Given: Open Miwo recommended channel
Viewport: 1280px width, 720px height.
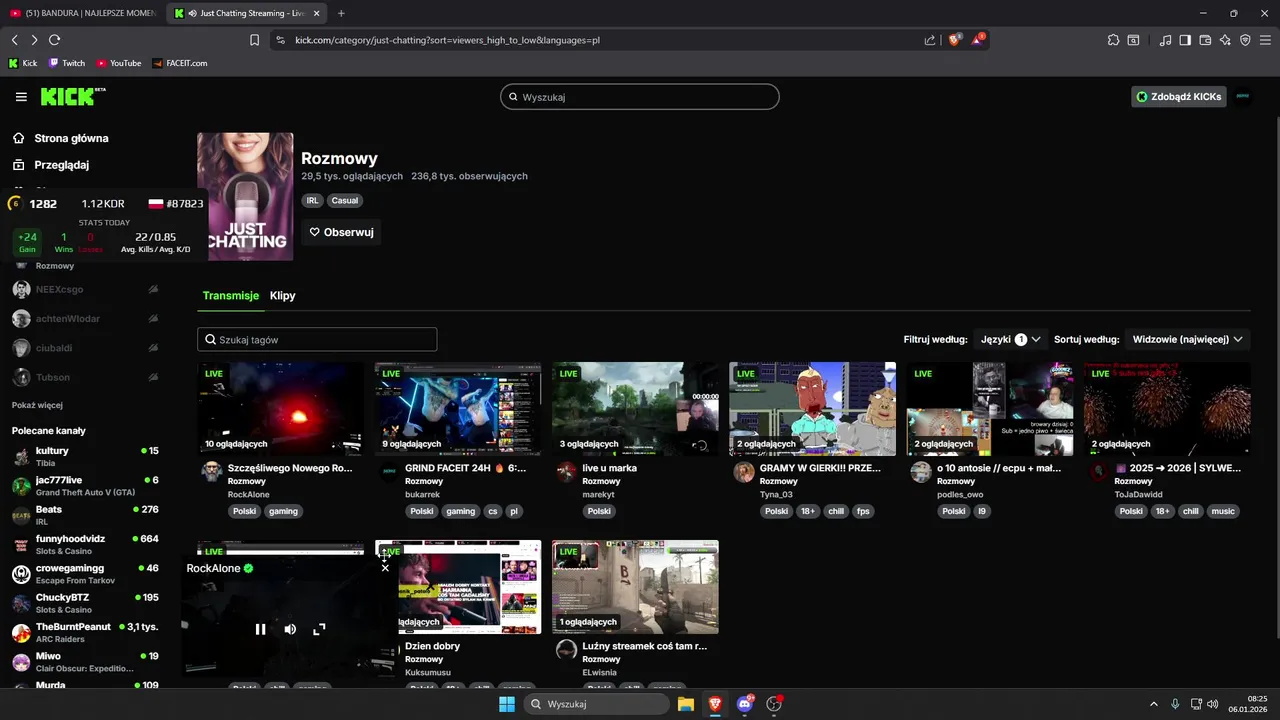Looking at the screenshot, I should [85, 662].
